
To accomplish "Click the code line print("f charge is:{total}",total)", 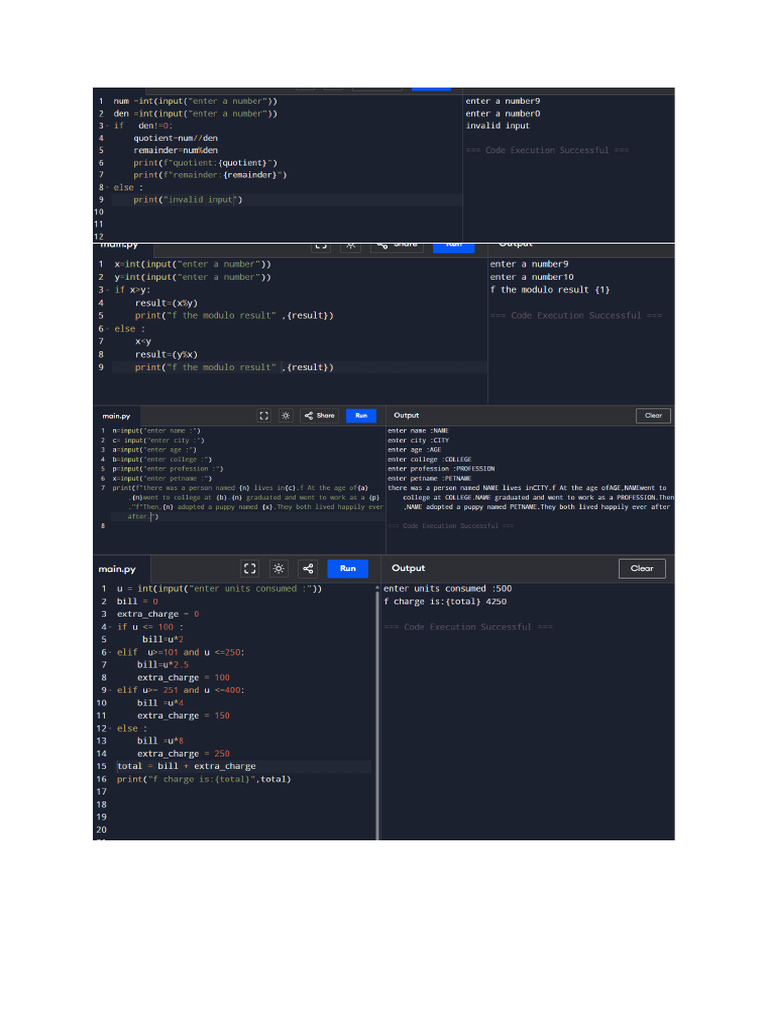I will [x=204, y=779].
